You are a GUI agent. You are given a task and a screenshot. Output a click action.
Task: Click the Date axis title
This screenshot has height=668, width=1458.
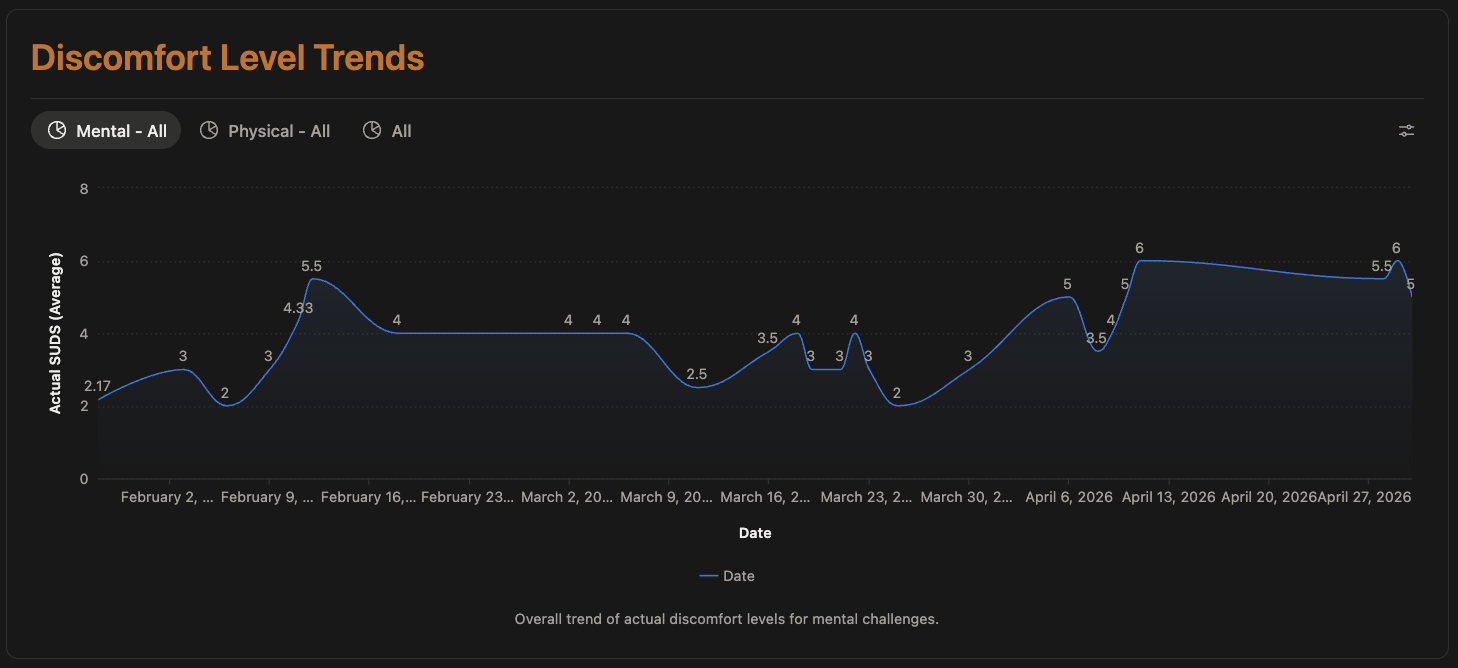(755, 533)
